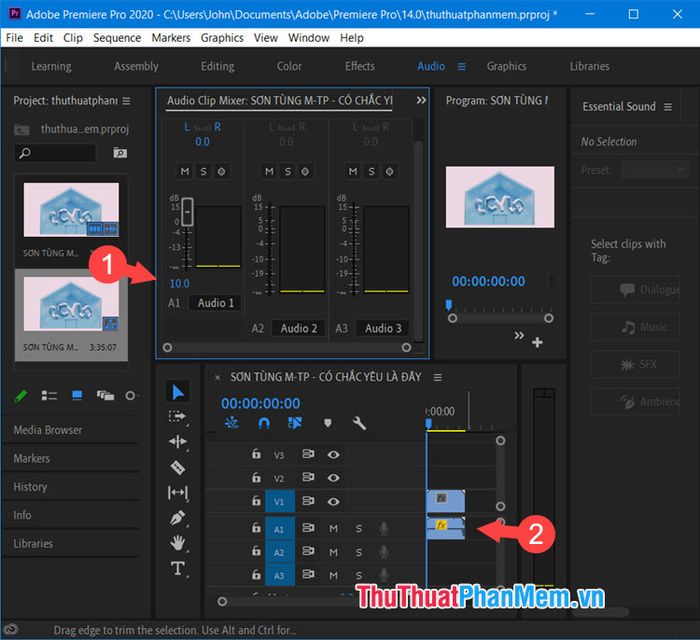Screen dimensions: 700x640
Task: Toggle nest insert sequence option icon
Action: point(232,423)
